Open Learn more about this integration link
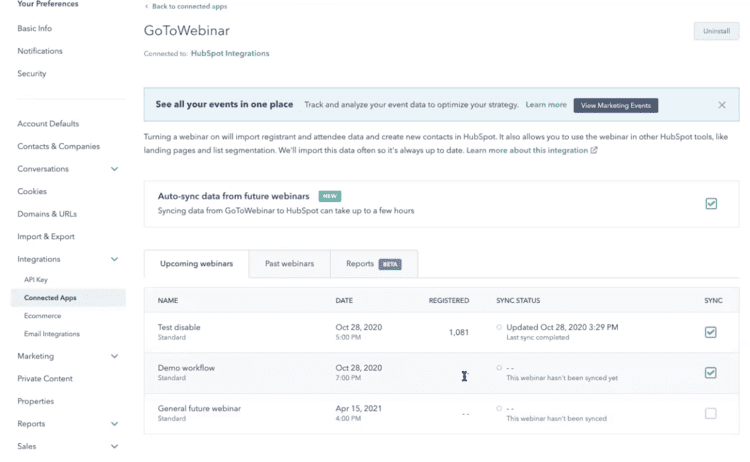The height and width of the screenshot is (462, 750). 527,150
